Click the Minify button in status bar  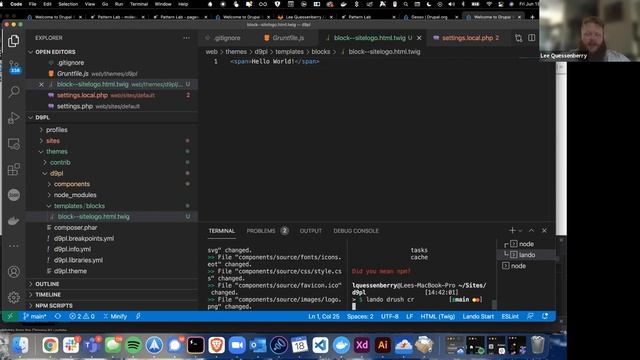point(115,316)
